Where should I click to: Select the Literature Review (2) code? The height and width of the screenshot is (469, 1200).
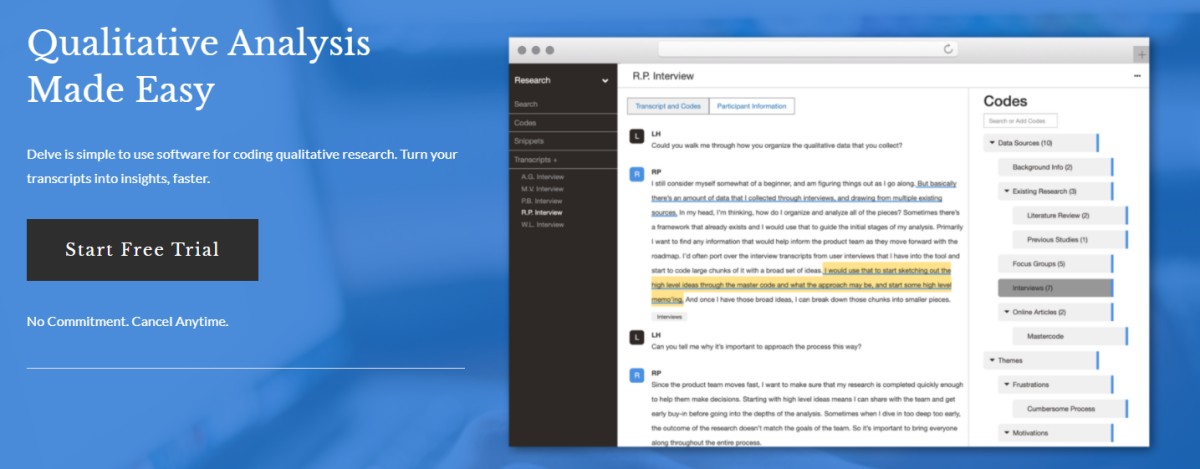(x=1069, y=215)
